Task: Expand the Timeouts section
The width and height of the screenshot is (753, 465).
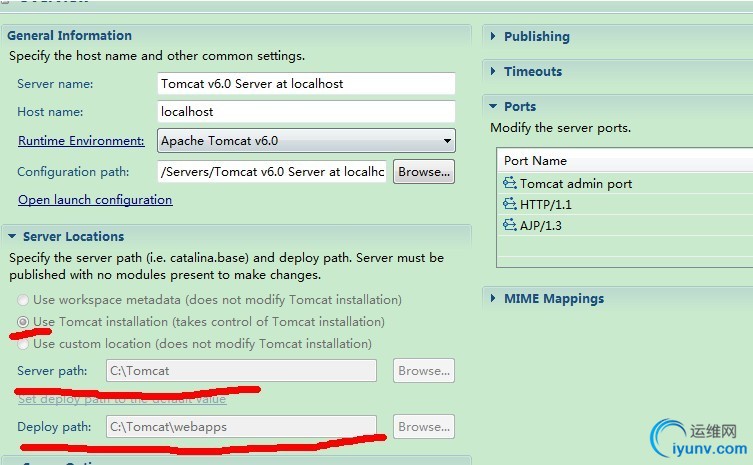Action: [x=493, y=71]
